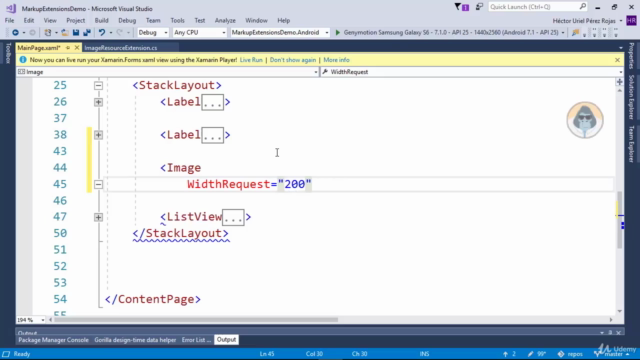This screenshot has height=360, width=640.
Task: Open the Error List tab
Action: (196, 340)
